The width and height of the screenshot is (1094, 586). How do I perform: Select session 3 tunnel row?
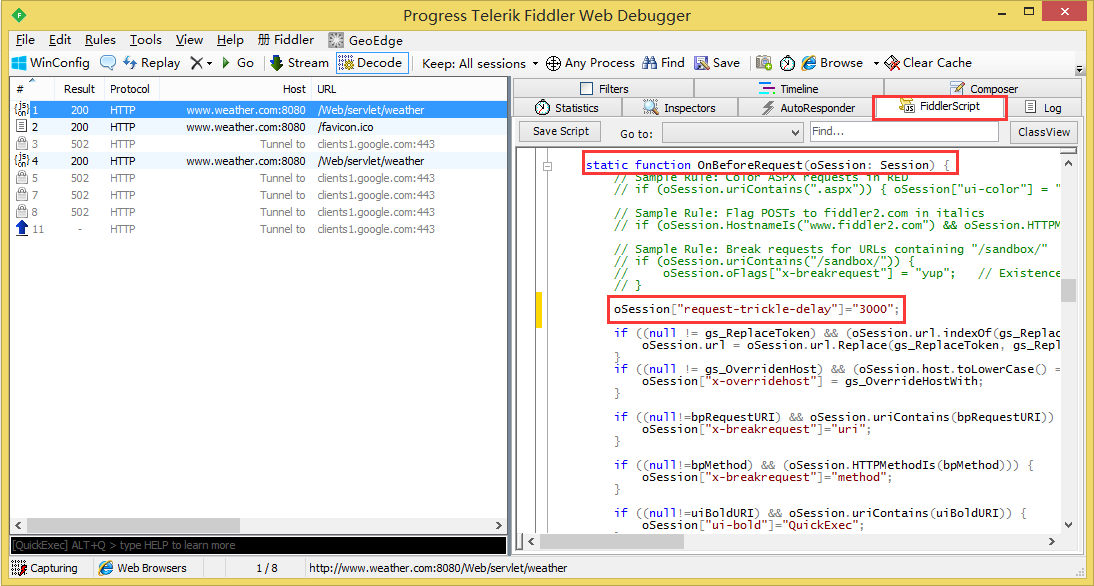click(x=258, y=144)
